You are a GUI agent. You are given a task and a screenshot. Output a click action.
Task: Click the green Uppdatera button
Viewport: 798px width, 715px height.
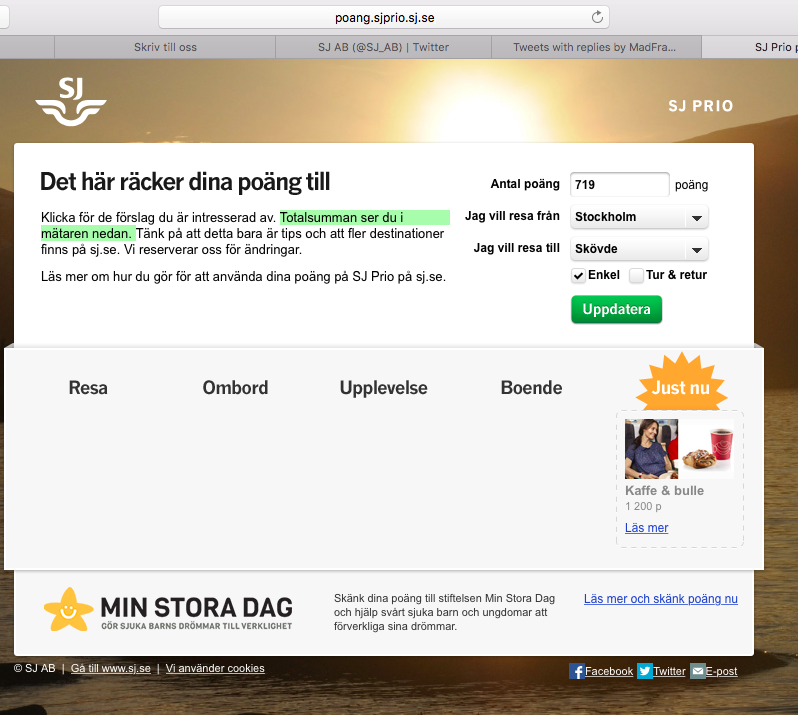point(616,309)
